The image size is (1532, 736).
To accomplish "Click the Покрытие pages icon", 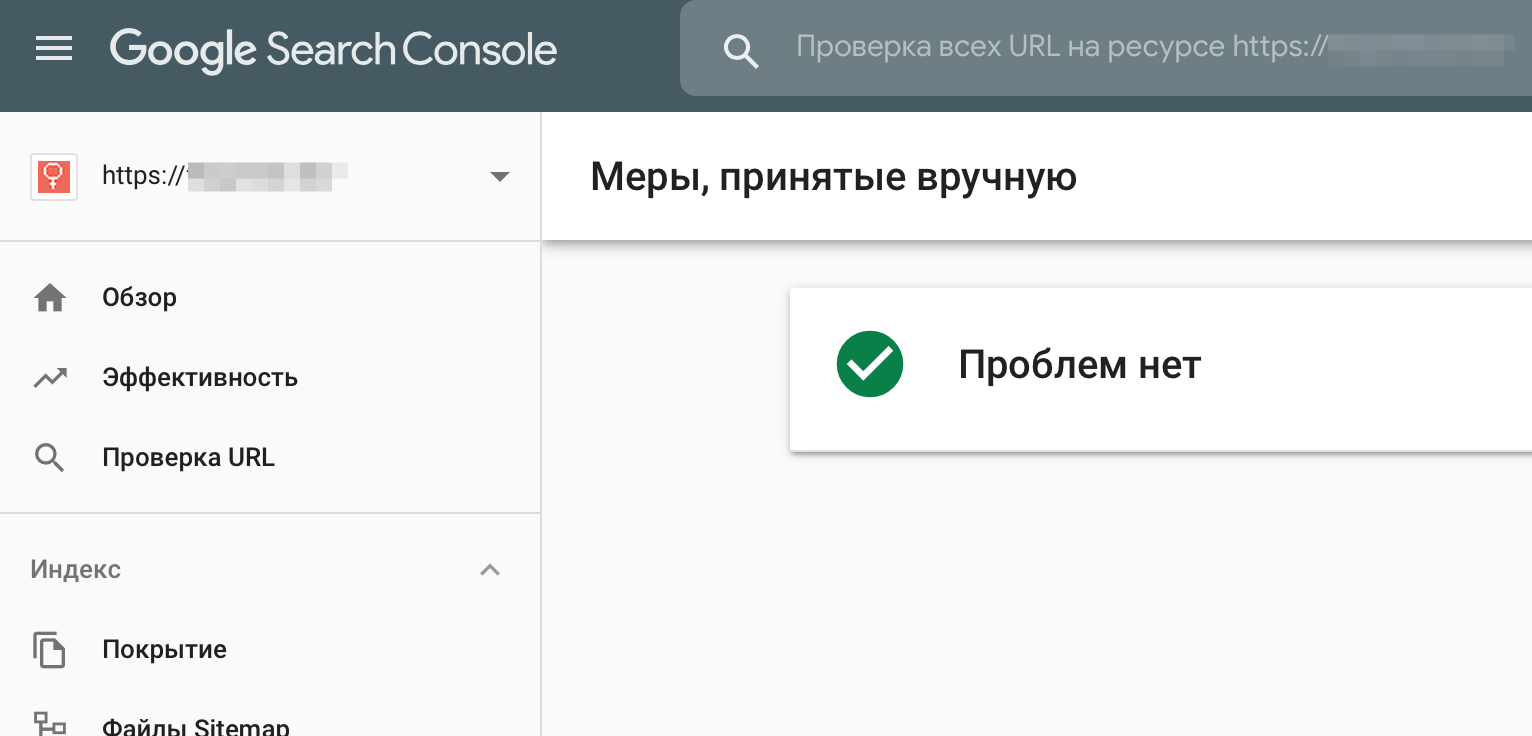I will (x=49, y=650).
